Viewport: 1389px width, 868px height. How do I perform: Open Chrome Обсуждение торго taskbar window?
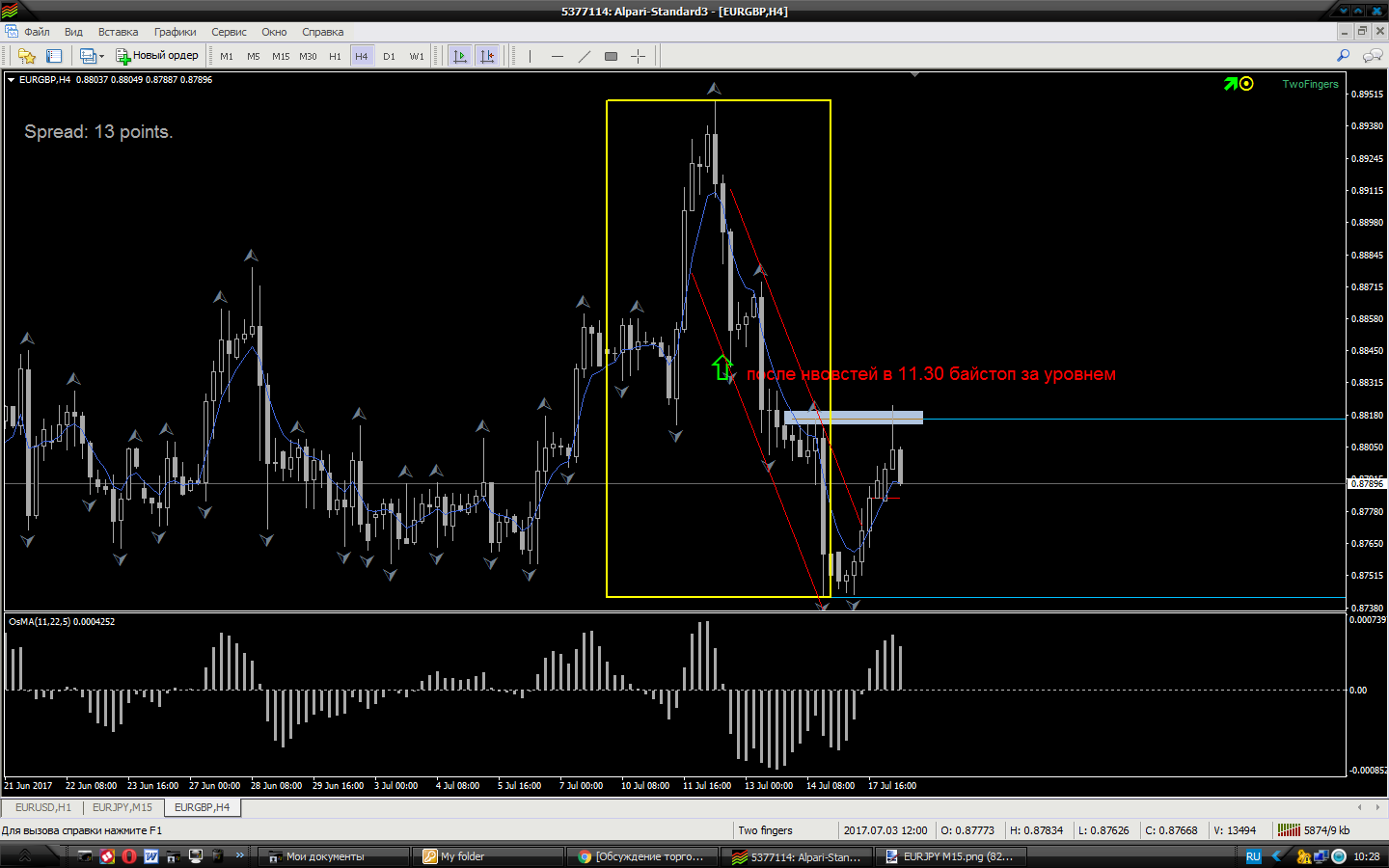pos(642,856)
